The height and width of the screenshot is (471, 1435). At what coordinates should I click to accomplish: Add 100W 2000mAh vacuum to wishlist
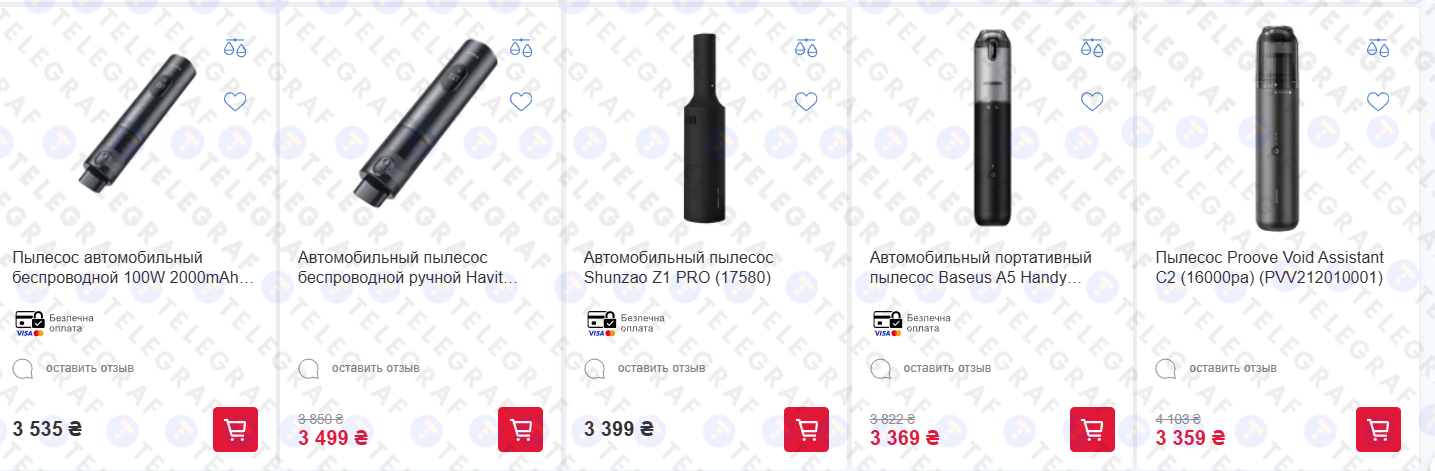coord(235,101)
